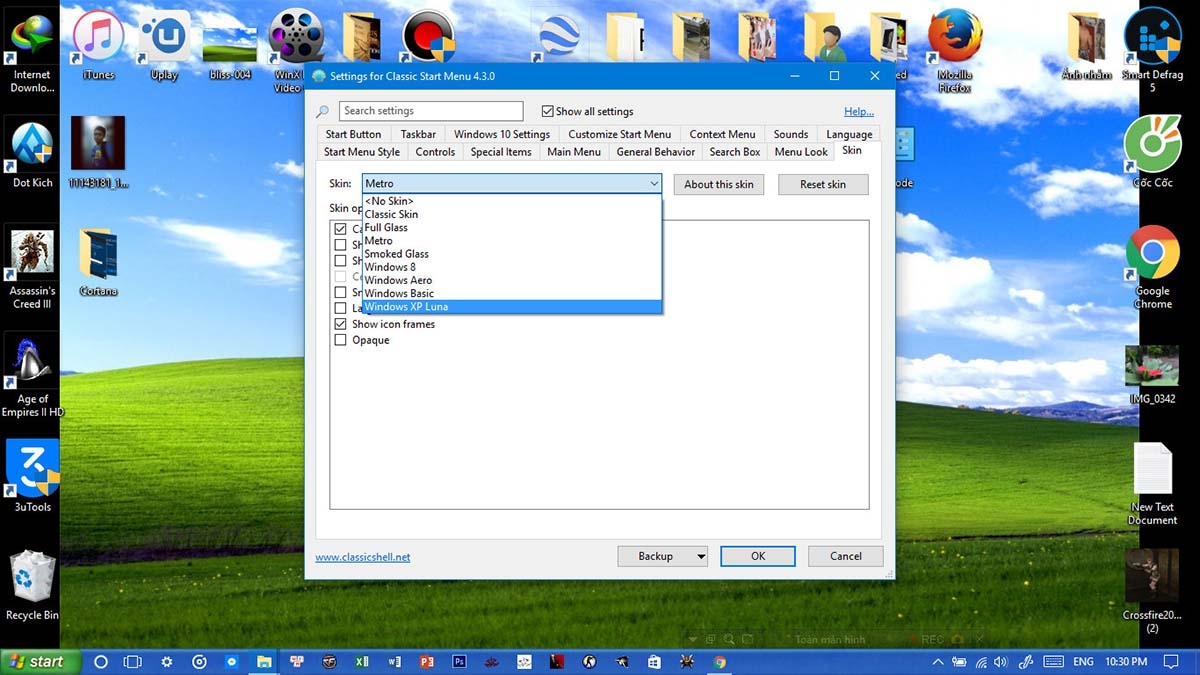
Task: Open the 10:30 PM clock in taskbar
Action: [x=1127, y=662]
